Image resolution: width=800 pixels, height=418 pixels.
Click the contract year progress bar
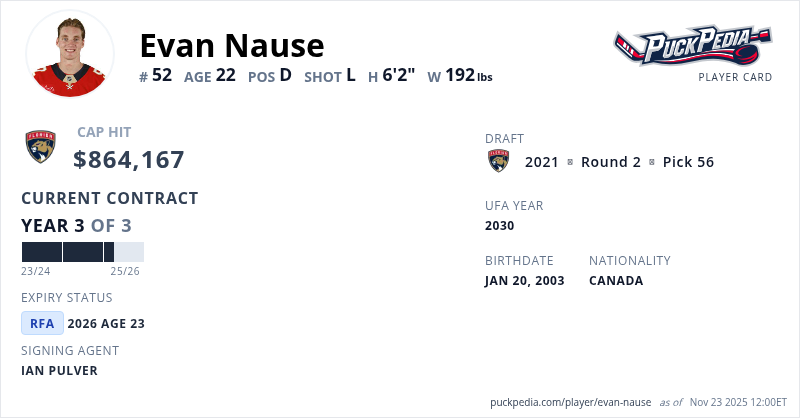82,252
